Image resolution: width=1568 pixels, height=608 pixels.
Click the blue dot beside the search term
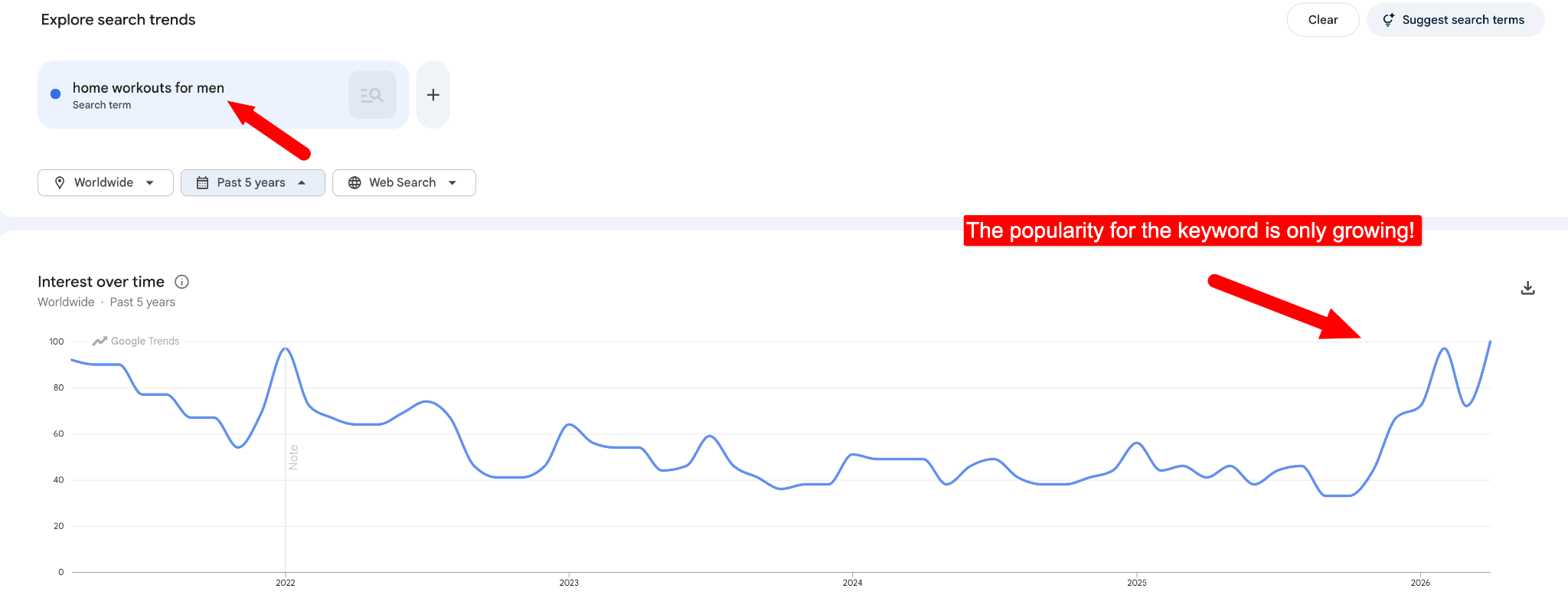click(x=54, y=93)
